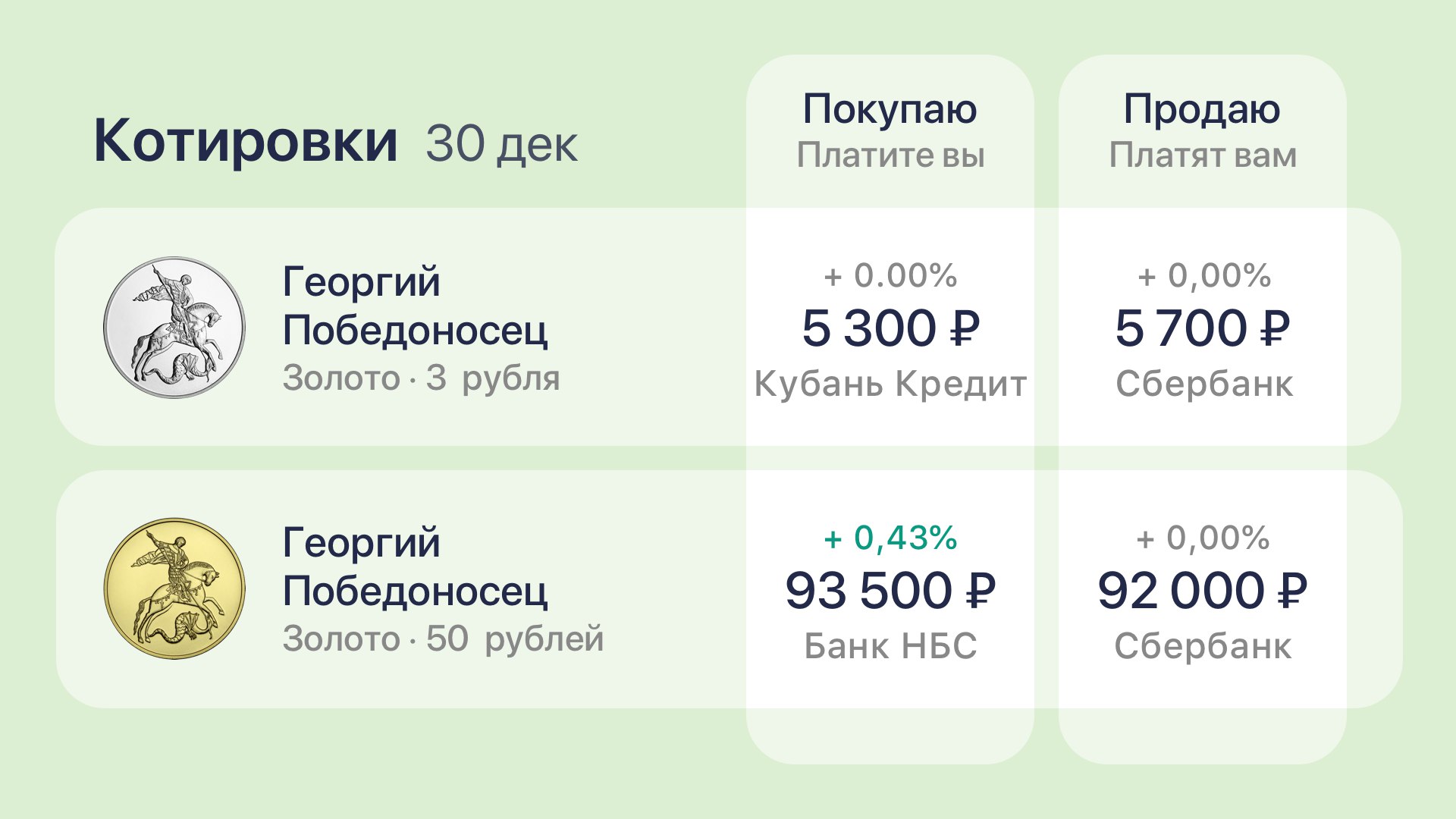This screenshot has width=1456, height=819.
Task: Open the 3 рубля Георгий Победоносец coin title
Action: pos(414,306)
